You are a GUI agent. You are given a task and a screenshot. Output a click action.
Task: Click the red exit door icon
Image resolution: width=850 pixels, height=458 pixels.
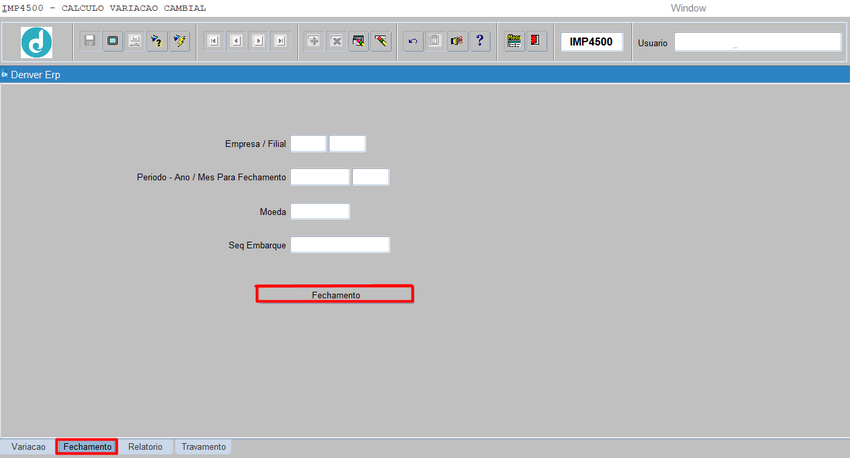[537, 41]
